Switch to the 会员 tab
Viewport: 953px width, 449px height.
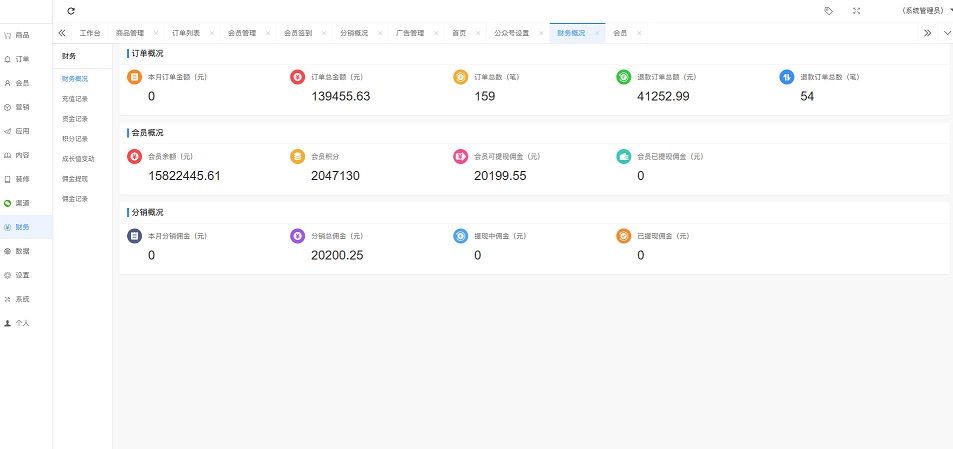point(620,33)
